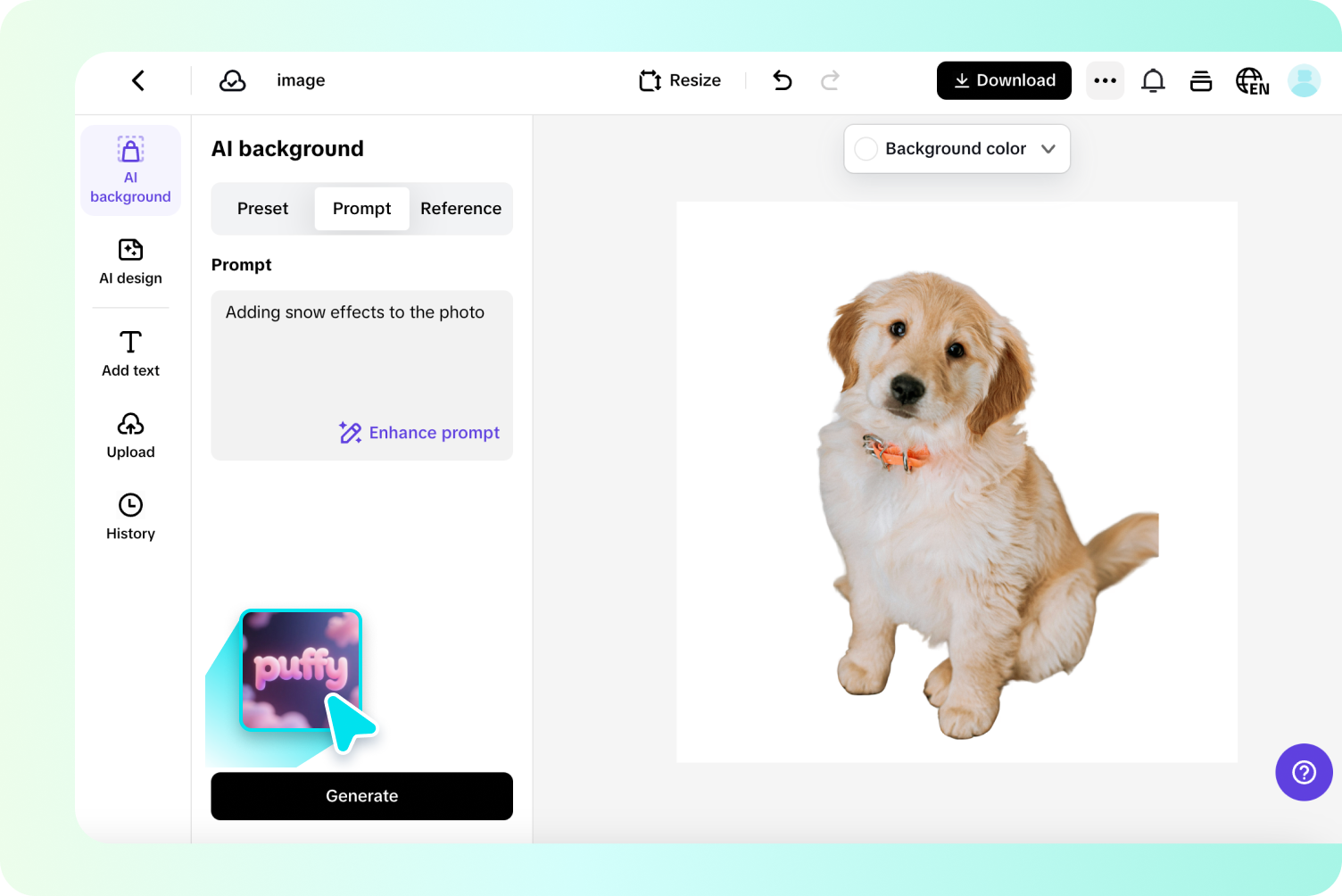Keep the Prompt tab selected

point(361,208)
